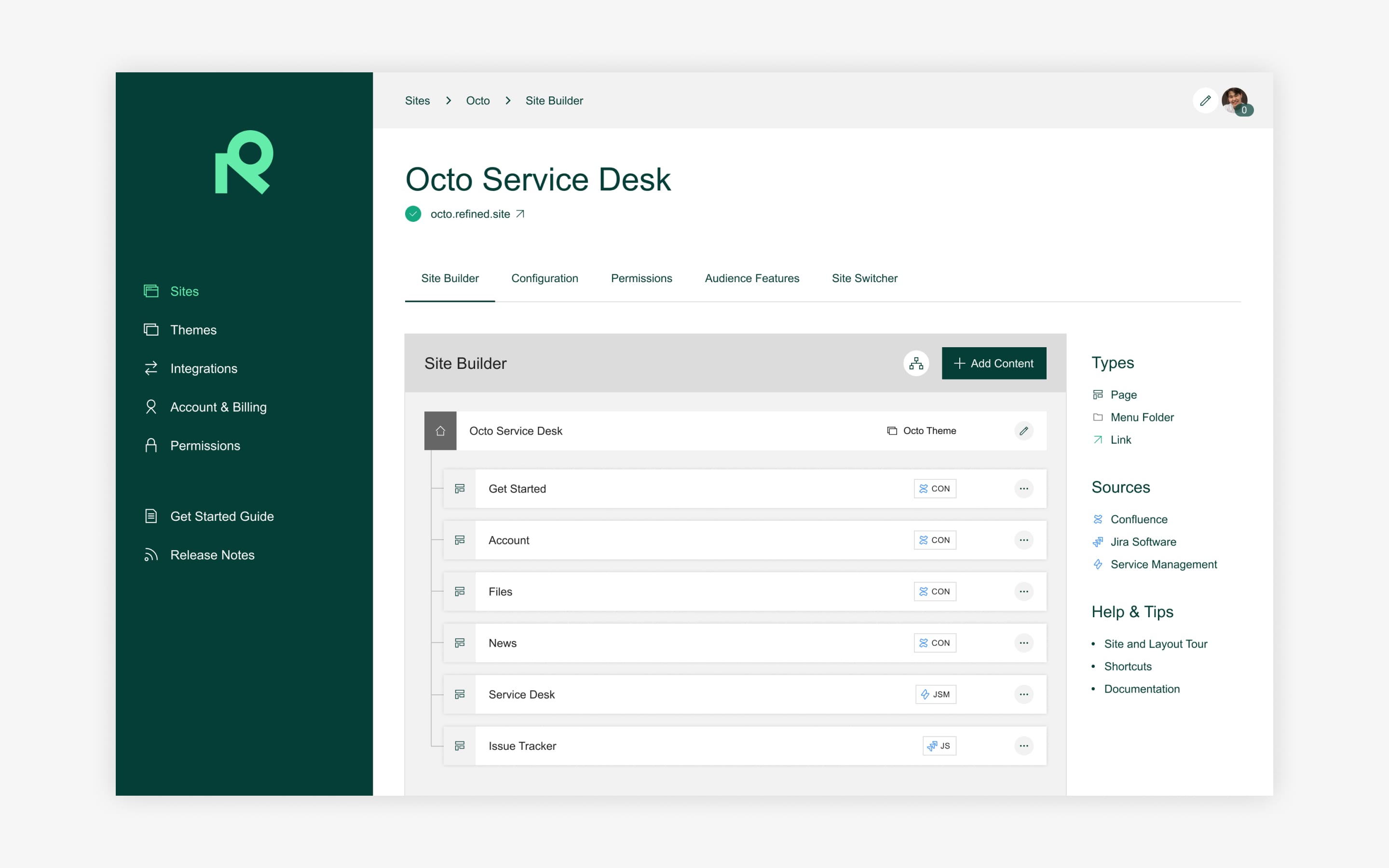Click the Service Management source icon
1389x868 pixels.
(x=1098, y=564)
